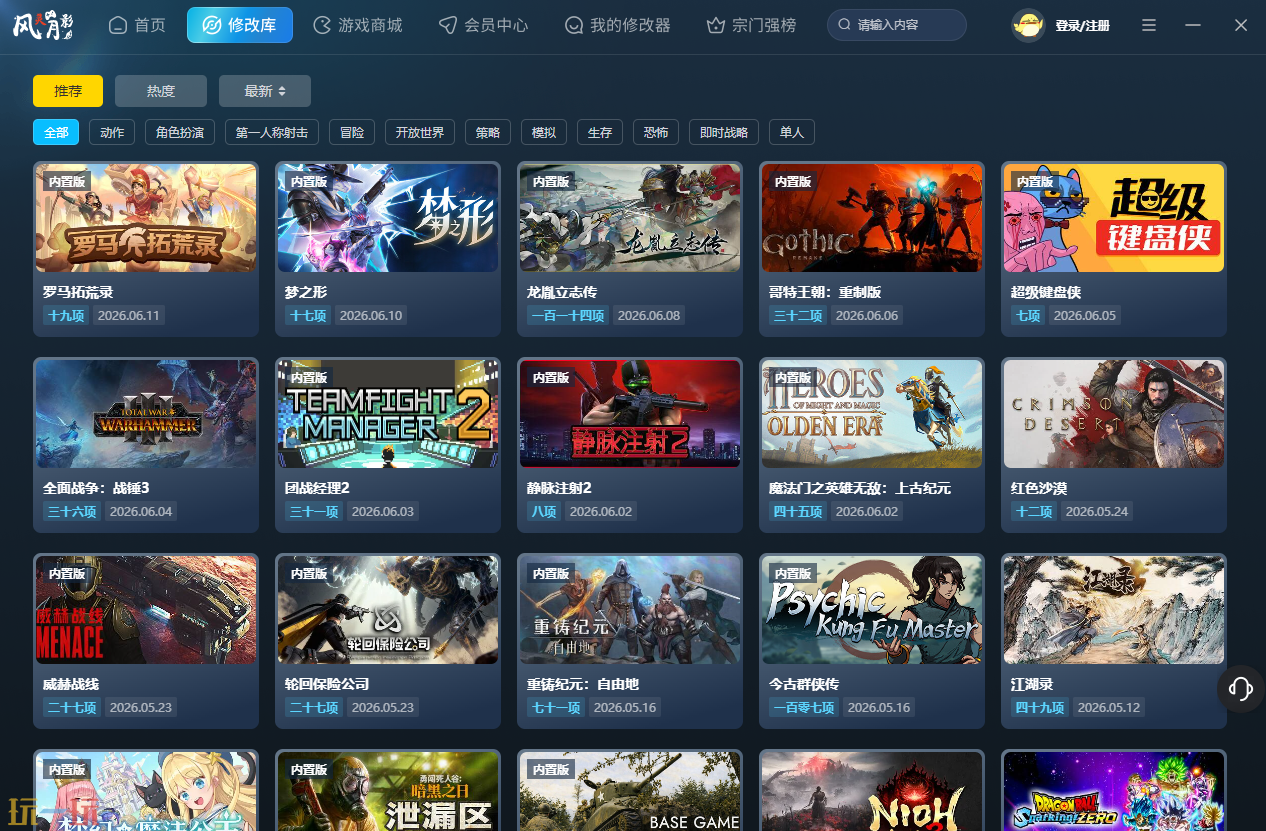
Task: Click 一百零七项 cheat count tag
Action: (x=803, y=708)
